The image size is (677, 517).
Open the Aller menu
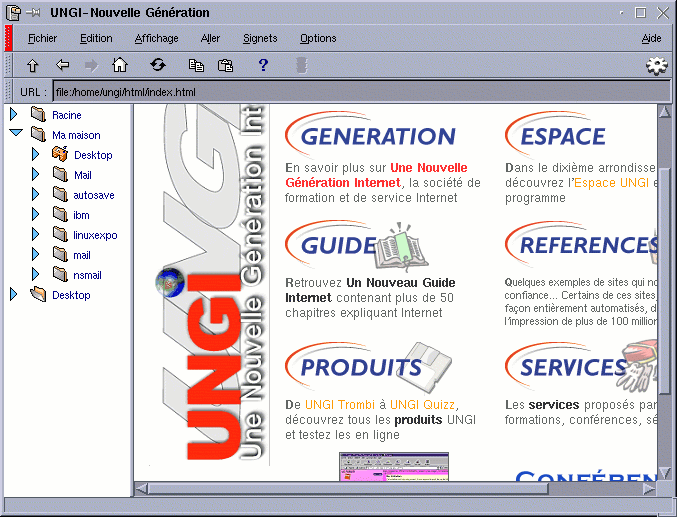(210, 38)
